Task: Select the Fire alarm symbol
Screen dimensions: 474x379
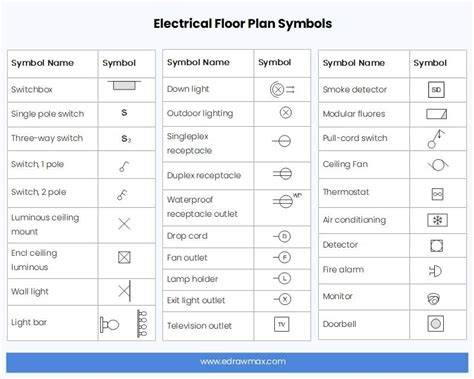Action: tap(435, 271)
